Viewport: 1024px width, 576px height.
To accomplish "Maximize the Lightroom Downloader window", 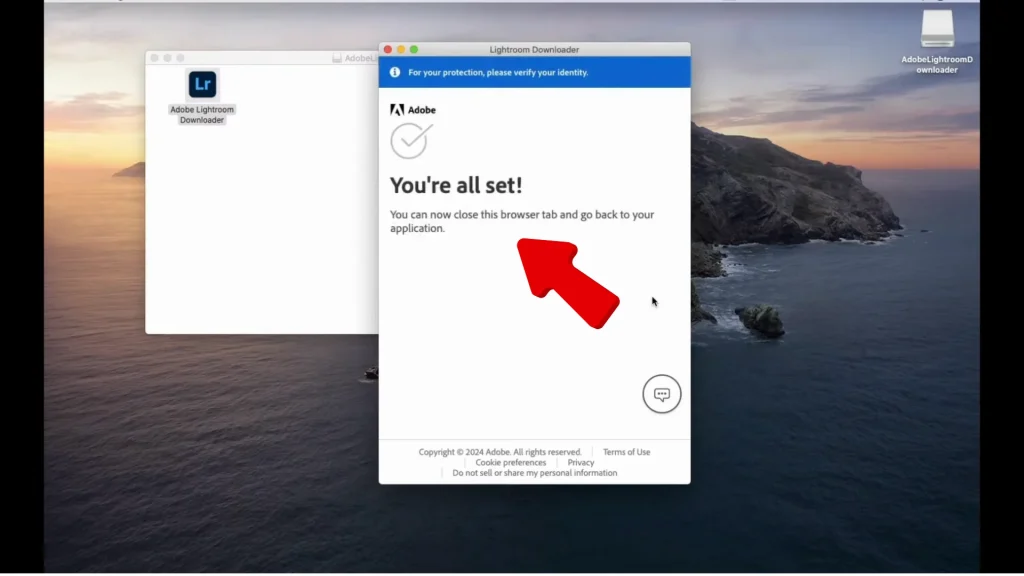I will [x=414, y=50].
